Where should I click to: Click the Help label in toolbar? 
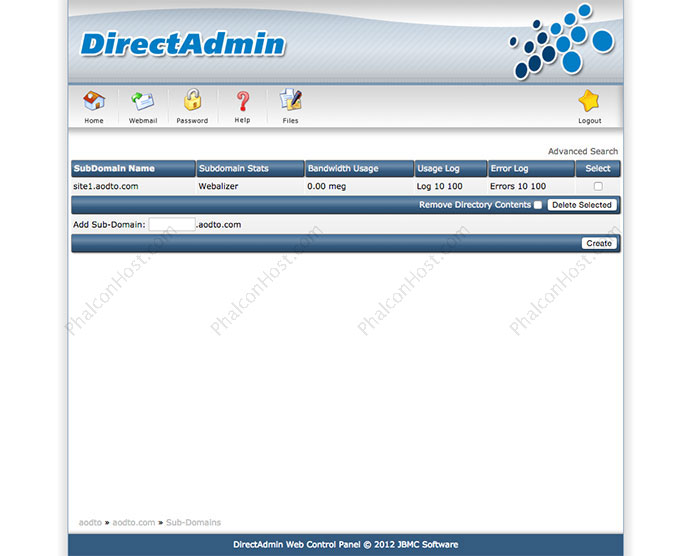tap(242, 120)
